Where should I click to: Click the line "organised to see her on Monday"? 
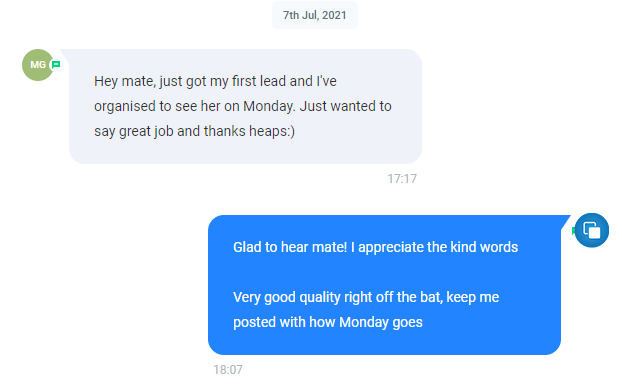194,106
